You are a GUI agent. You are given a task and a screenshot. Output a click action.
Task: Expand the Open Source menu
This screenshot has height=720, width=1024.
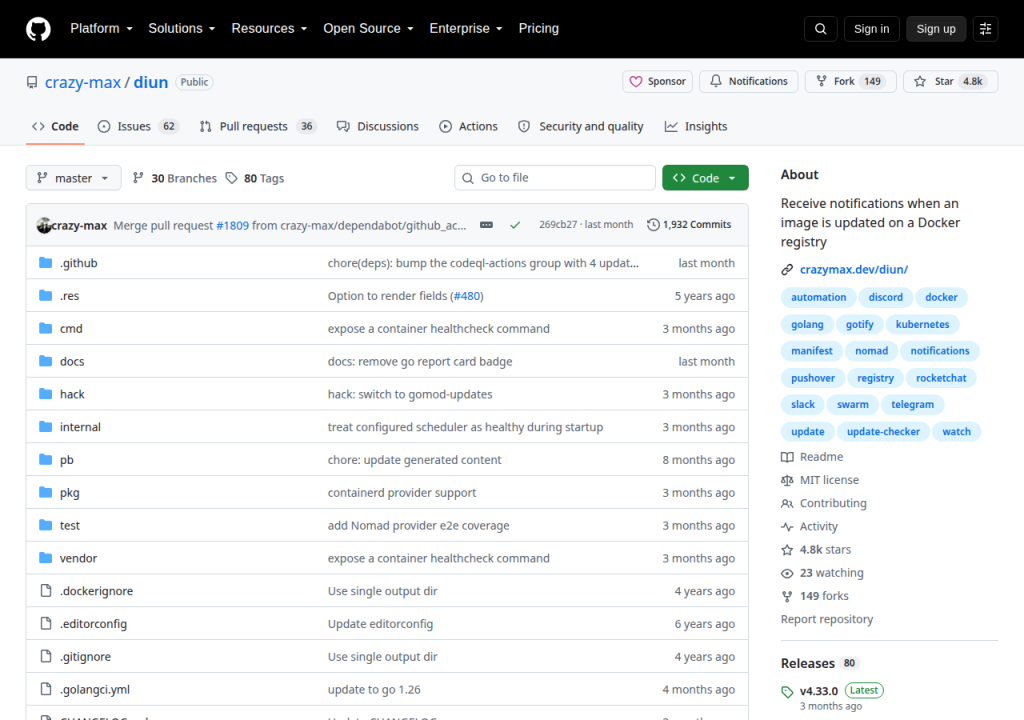pos(368,29)
